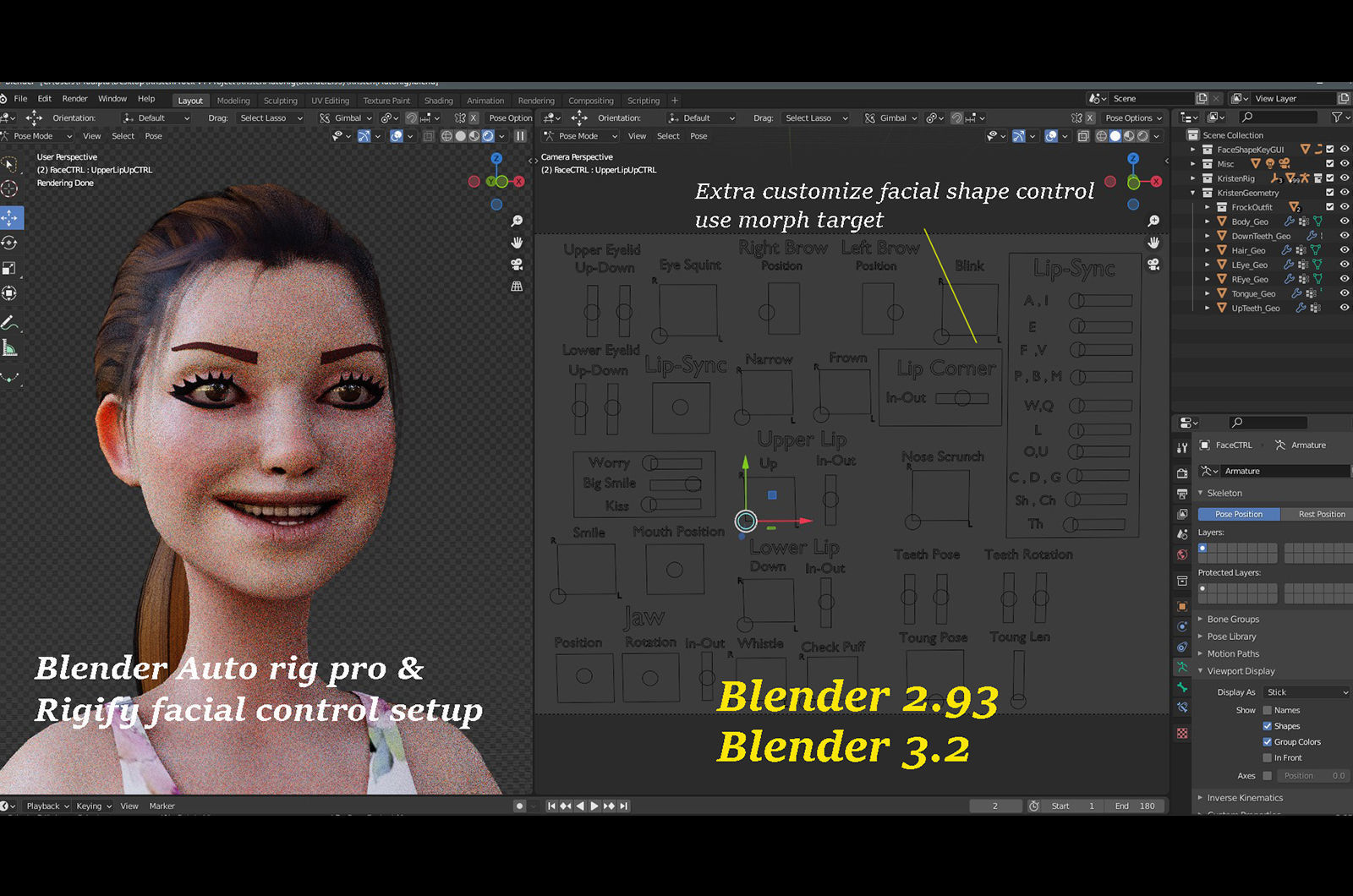Screen dimensions: 1353x896
Task: Open Object properties tab
Action: [1182, 606]
